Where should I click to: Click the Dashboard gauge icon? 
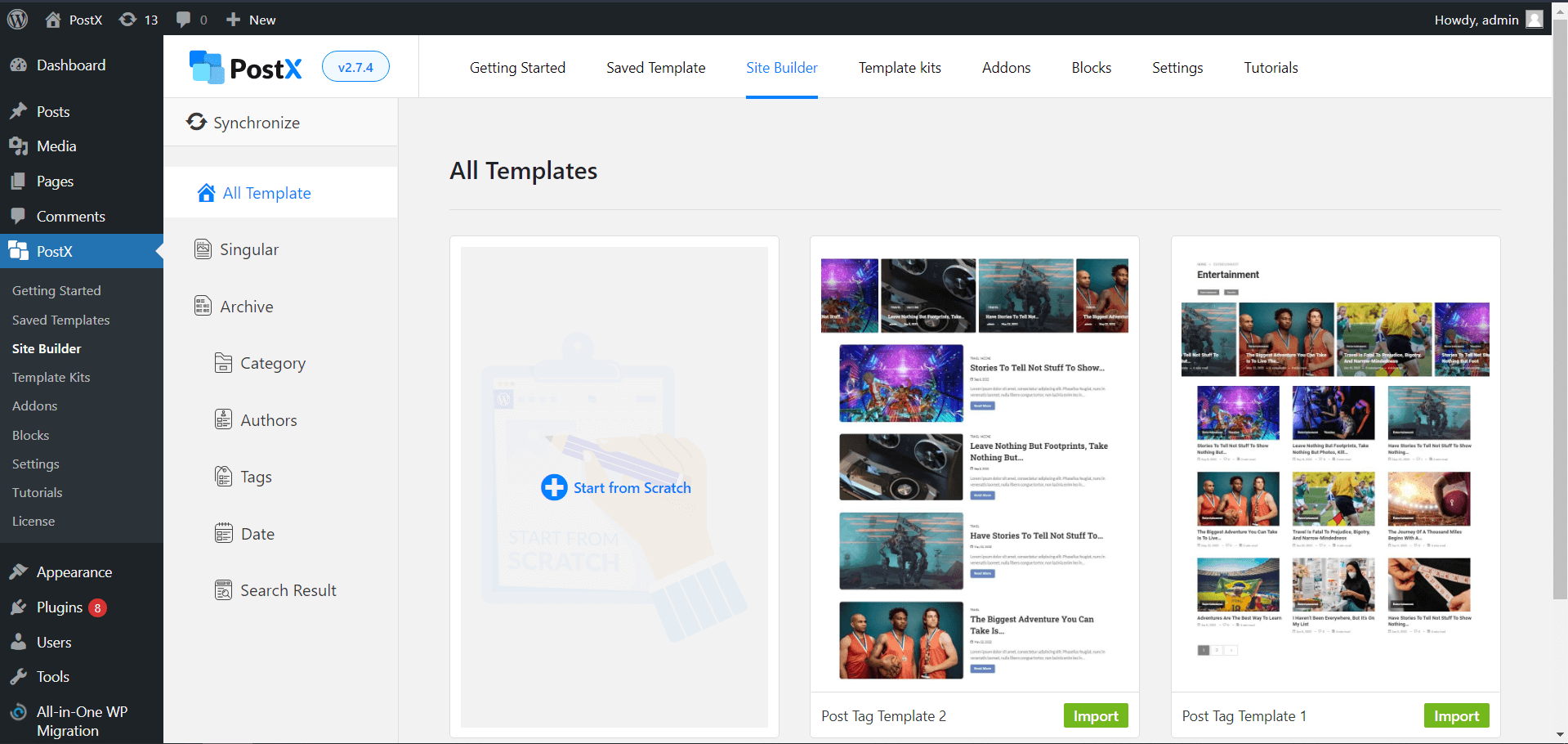[x=18, y=65]
